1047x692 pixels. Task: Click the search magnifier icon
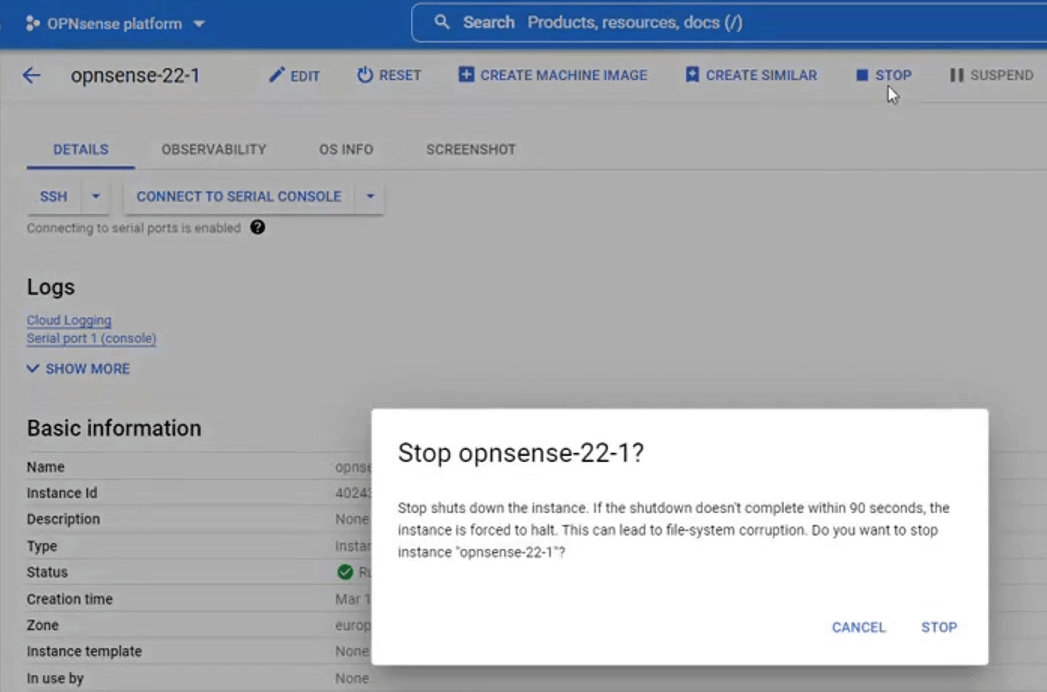(441, 22)
